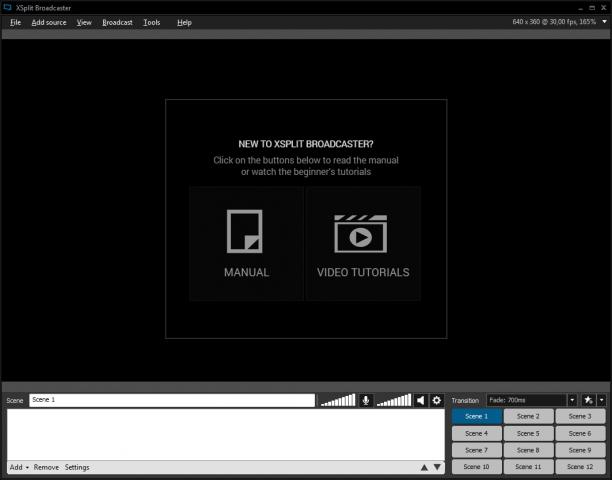612x480 pixels.
Task: Open the Help menu
Action: tap(184, 23)
